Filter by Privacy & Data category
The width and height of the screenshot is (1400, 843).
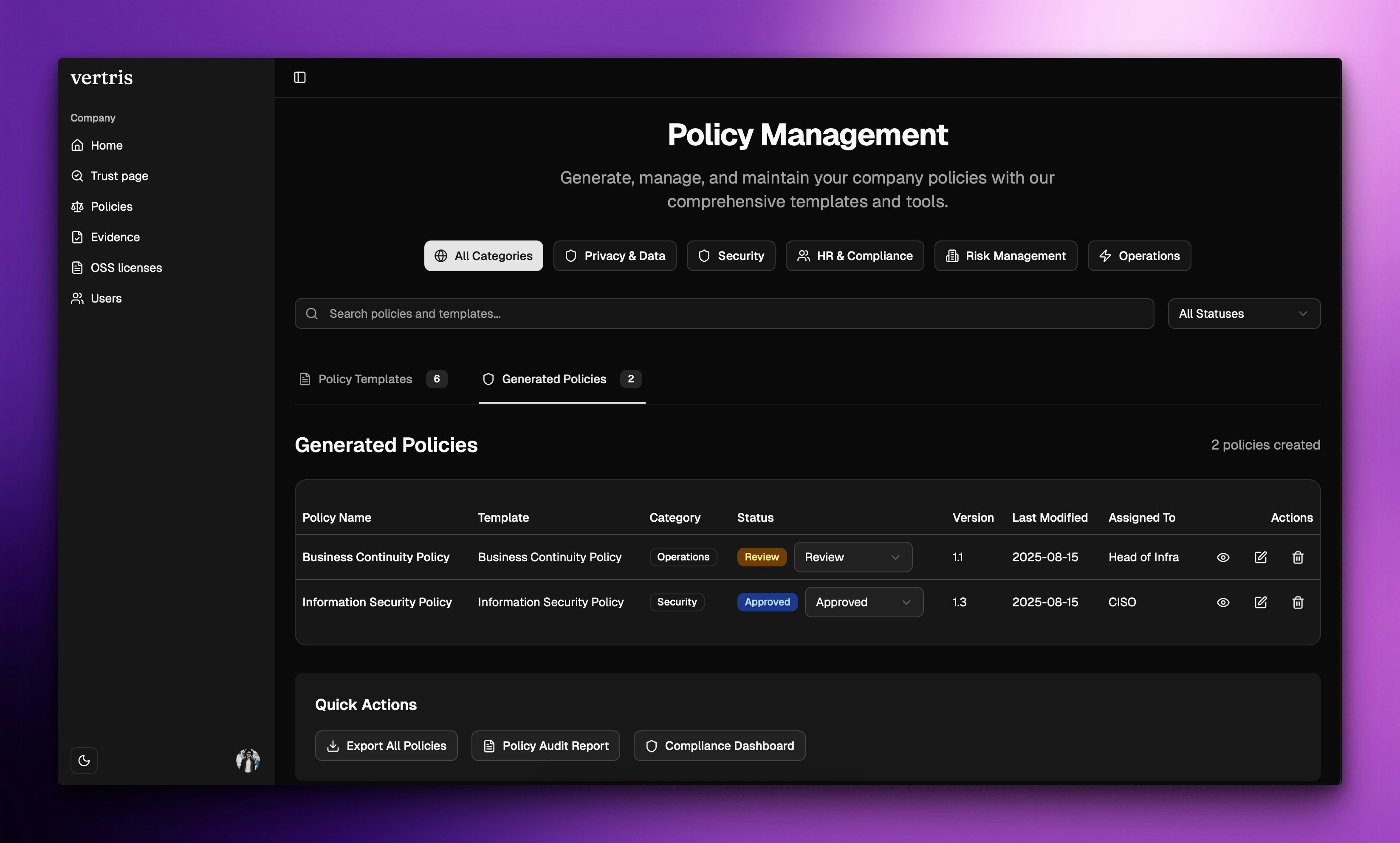615,256
